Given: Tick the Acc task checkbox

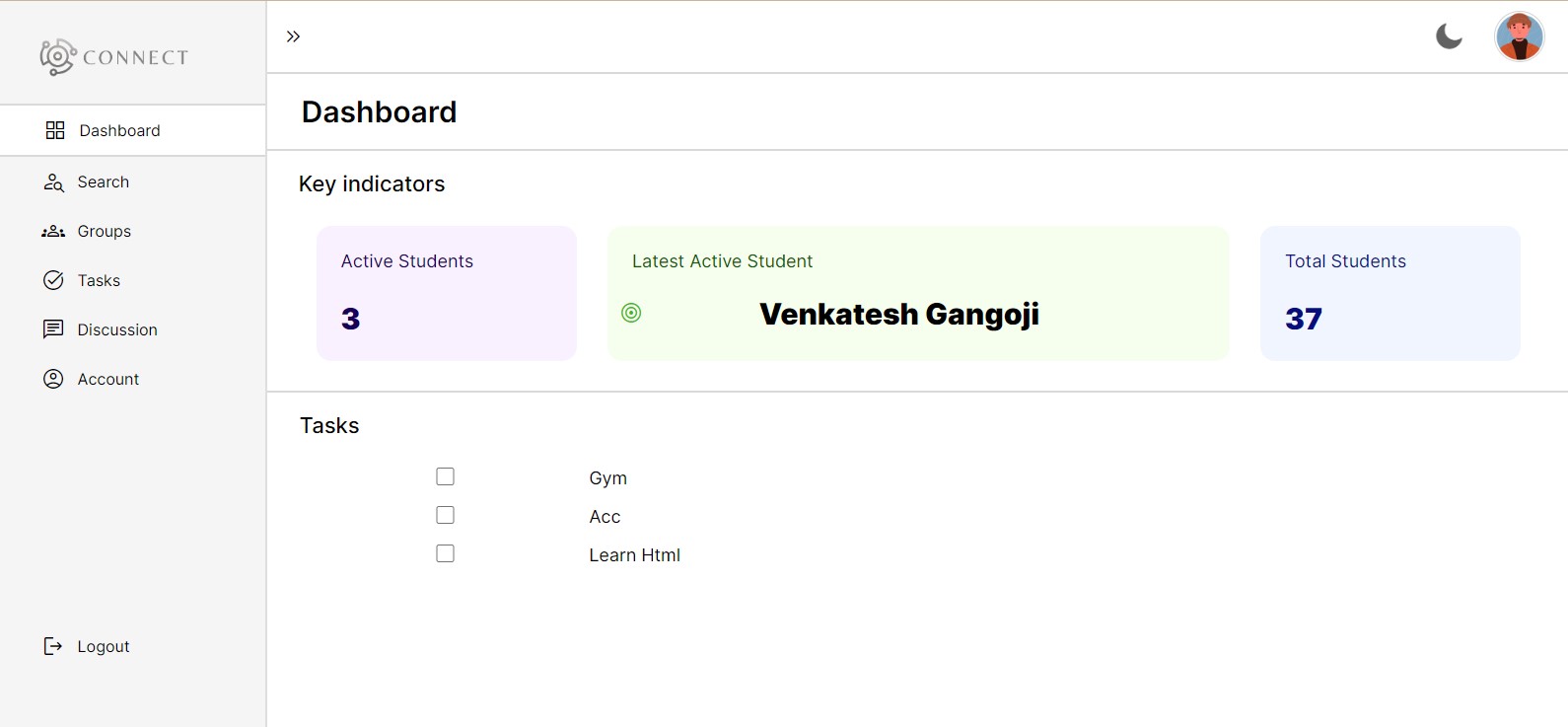Looking at the screenshot, I should (446, 515).
